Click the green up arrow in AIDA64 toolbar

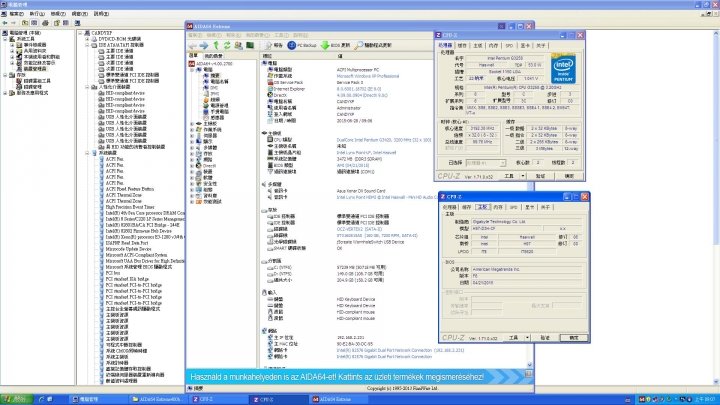(x=216, y=45)
